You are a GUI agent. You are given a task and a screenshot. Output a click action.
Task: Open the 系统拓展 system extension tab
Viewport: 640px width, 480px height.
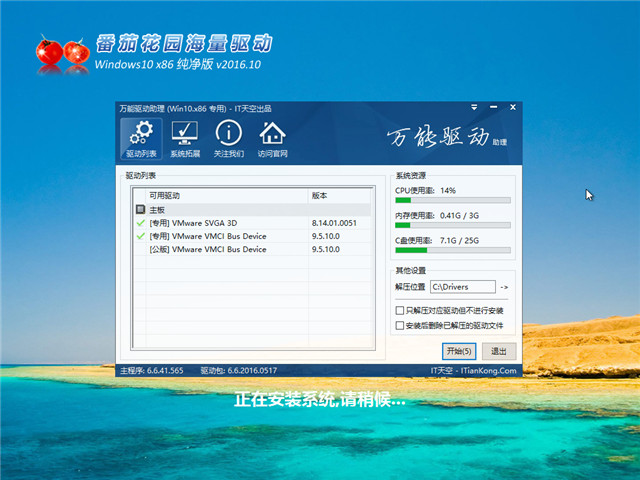click(185, 139)
